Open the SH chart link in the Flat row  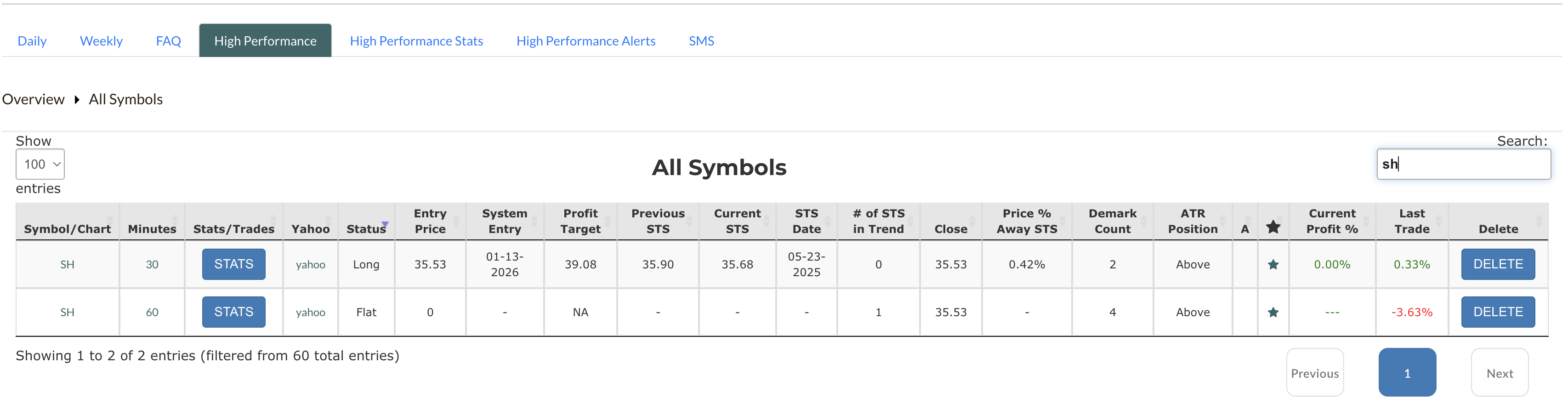click(67, 312)
